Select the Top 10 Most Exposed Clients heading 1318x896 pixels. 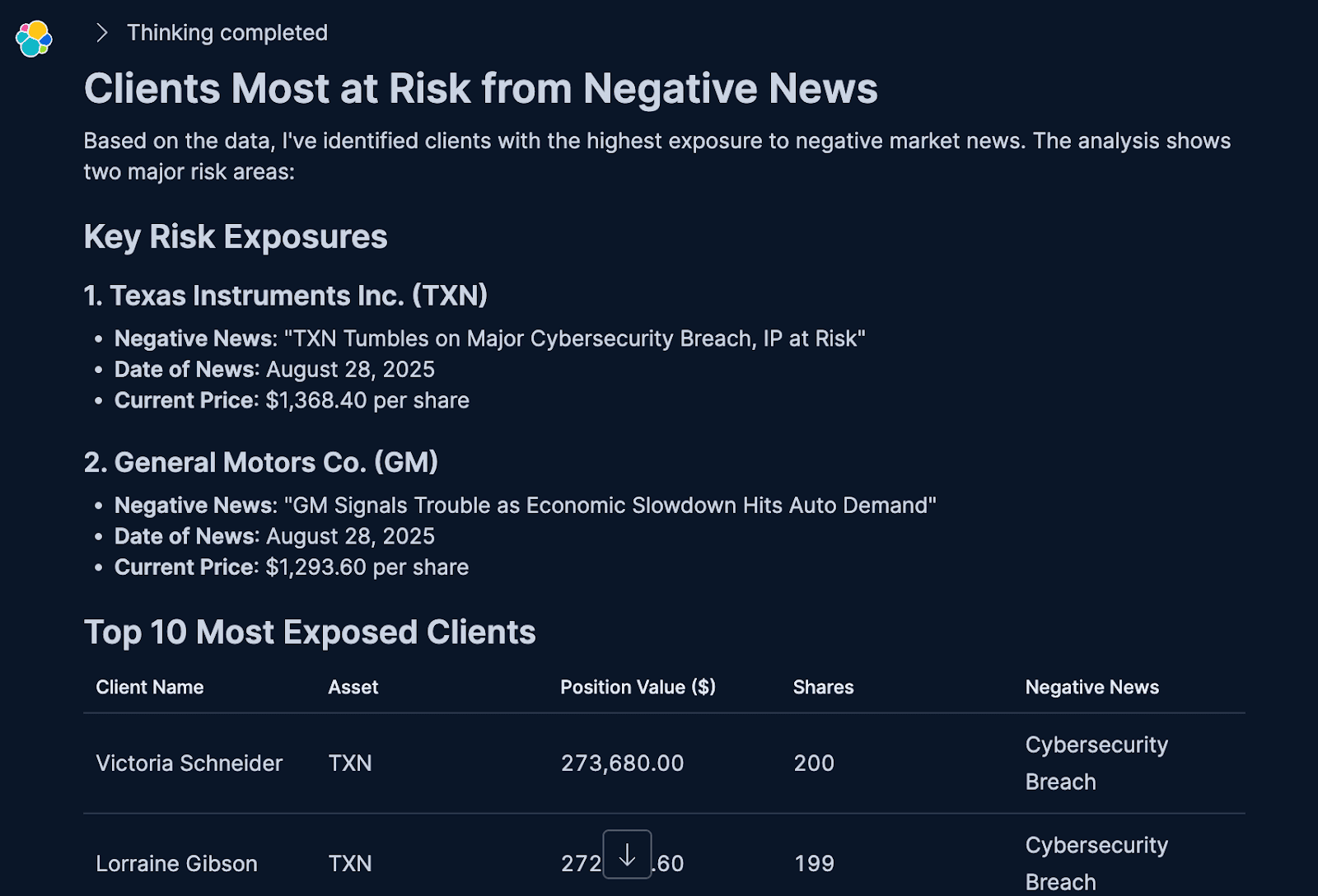[310, 632]
